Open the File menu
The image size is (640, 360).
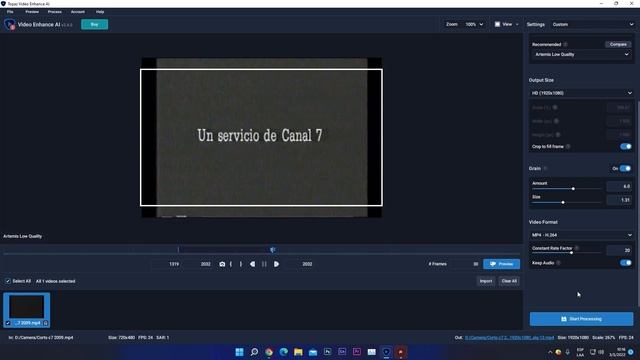(10, 12)
